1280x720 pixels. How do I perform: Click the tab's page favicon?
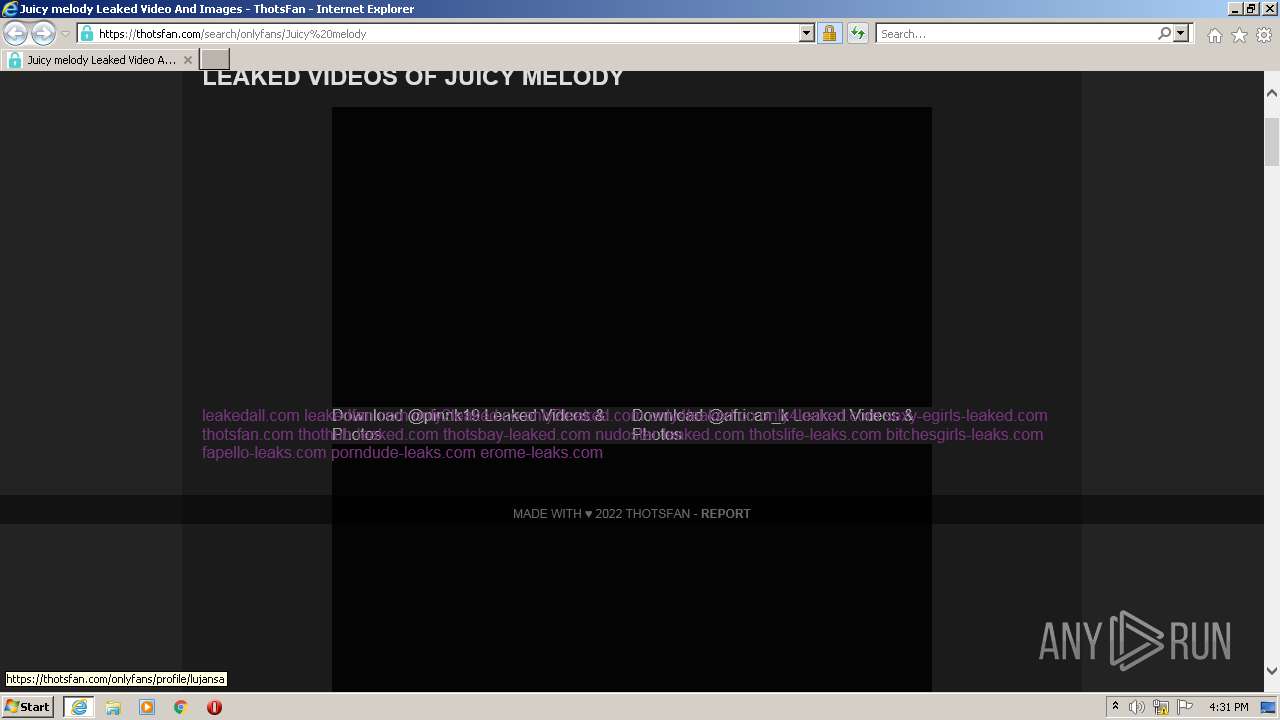pos(15,60)
